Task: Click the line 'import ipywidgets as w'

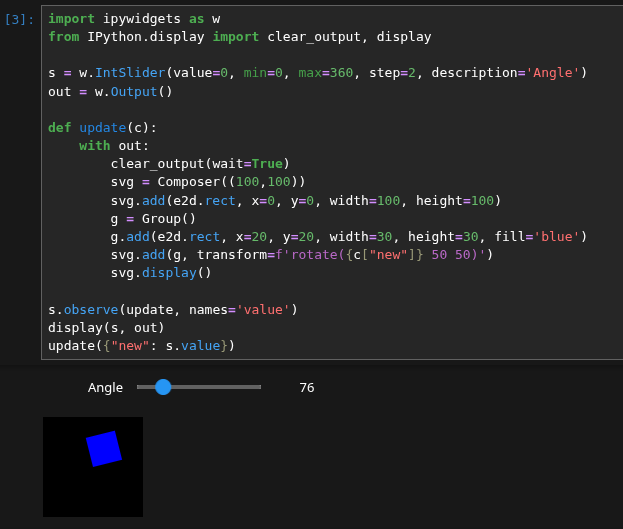Action: [134, 19]
